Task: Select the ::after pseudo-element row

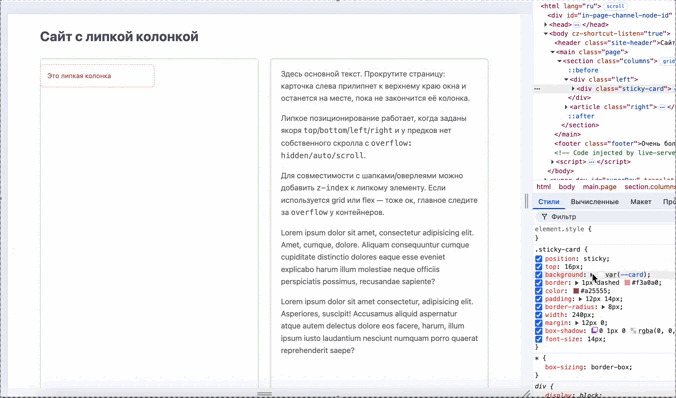Action: point(581,116)
